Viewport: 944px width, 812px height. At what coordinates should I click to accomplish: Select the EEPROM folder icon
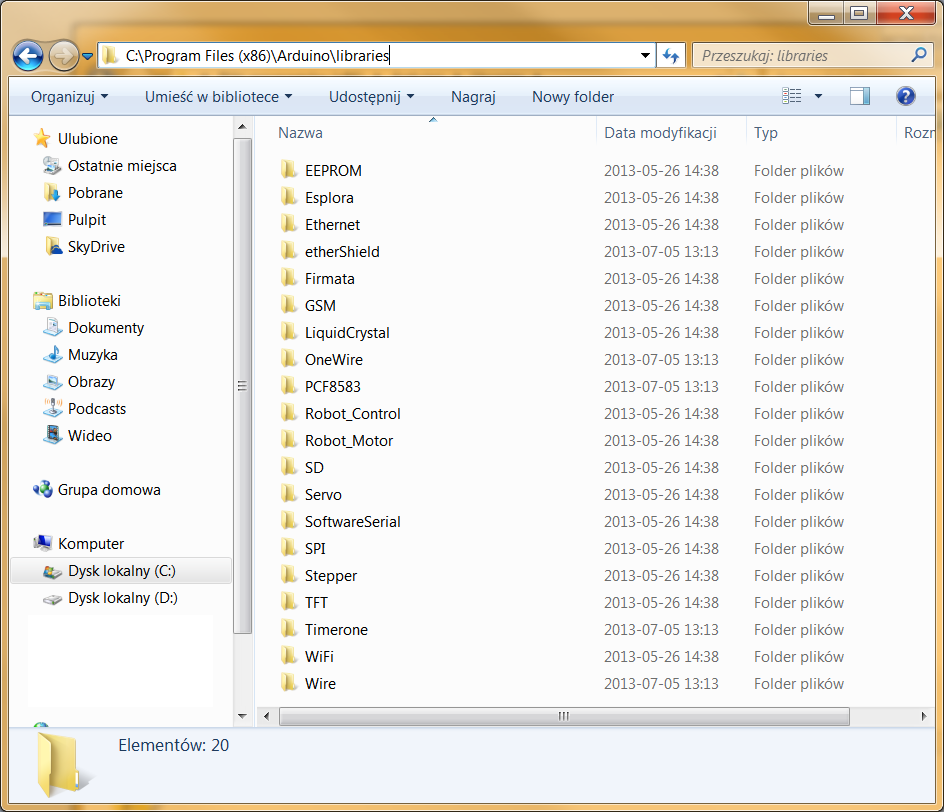[289, 170]
